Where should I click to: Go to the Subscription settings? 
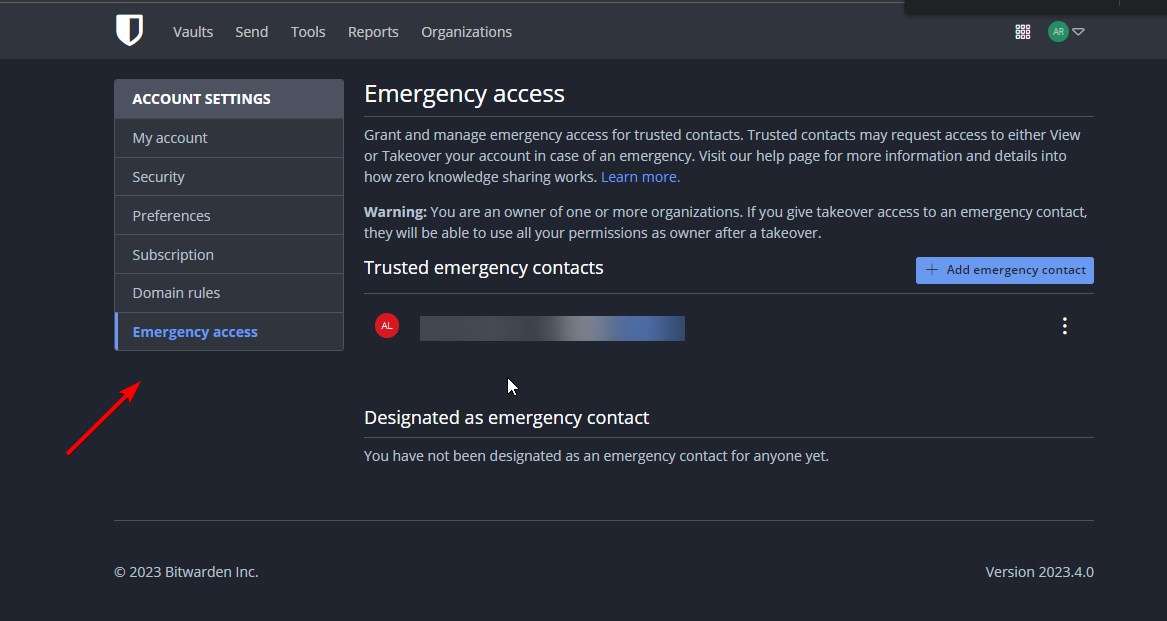(173, 254)
